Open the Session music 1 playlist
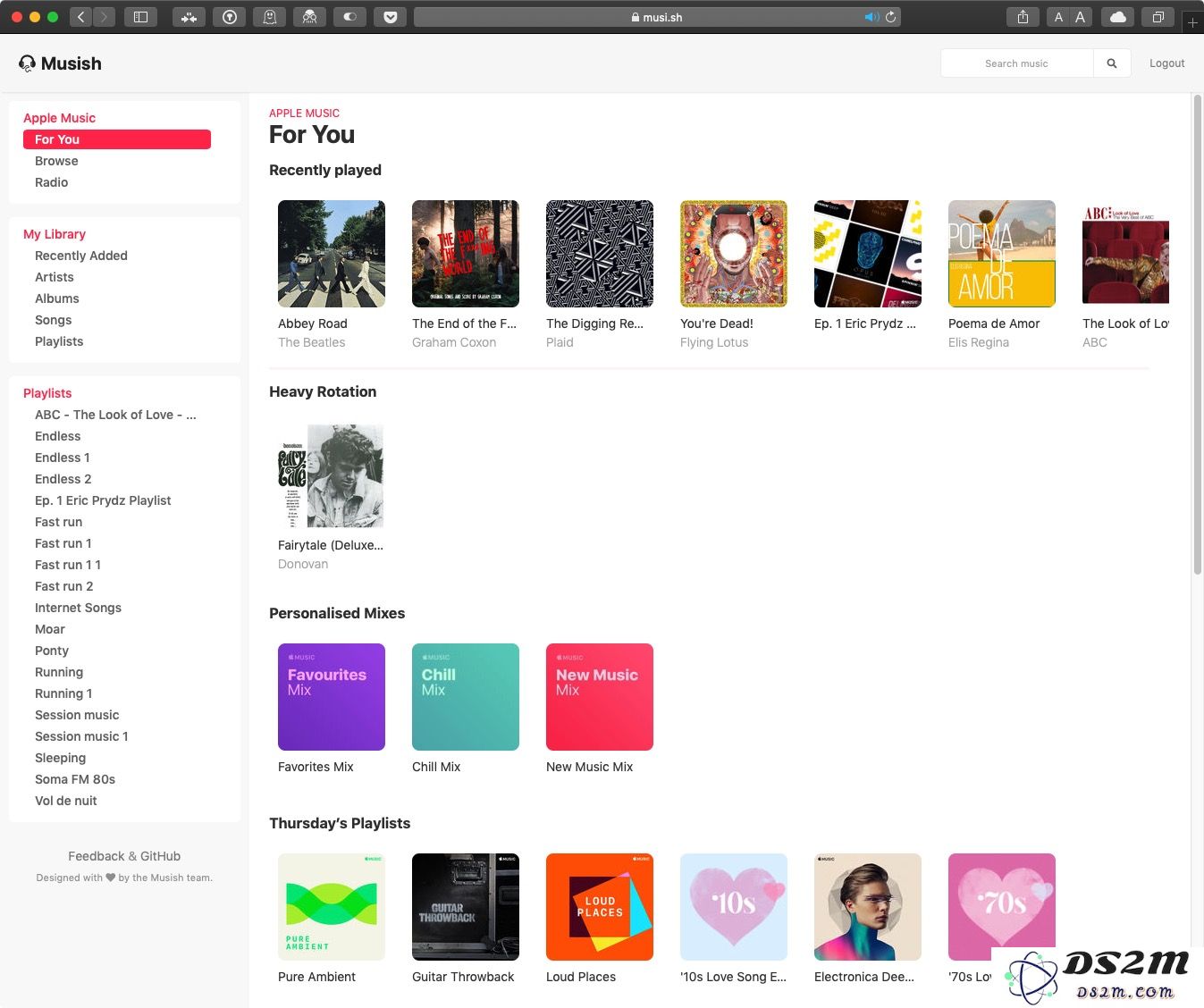Screen dimensions: 1204x1008 81,736
